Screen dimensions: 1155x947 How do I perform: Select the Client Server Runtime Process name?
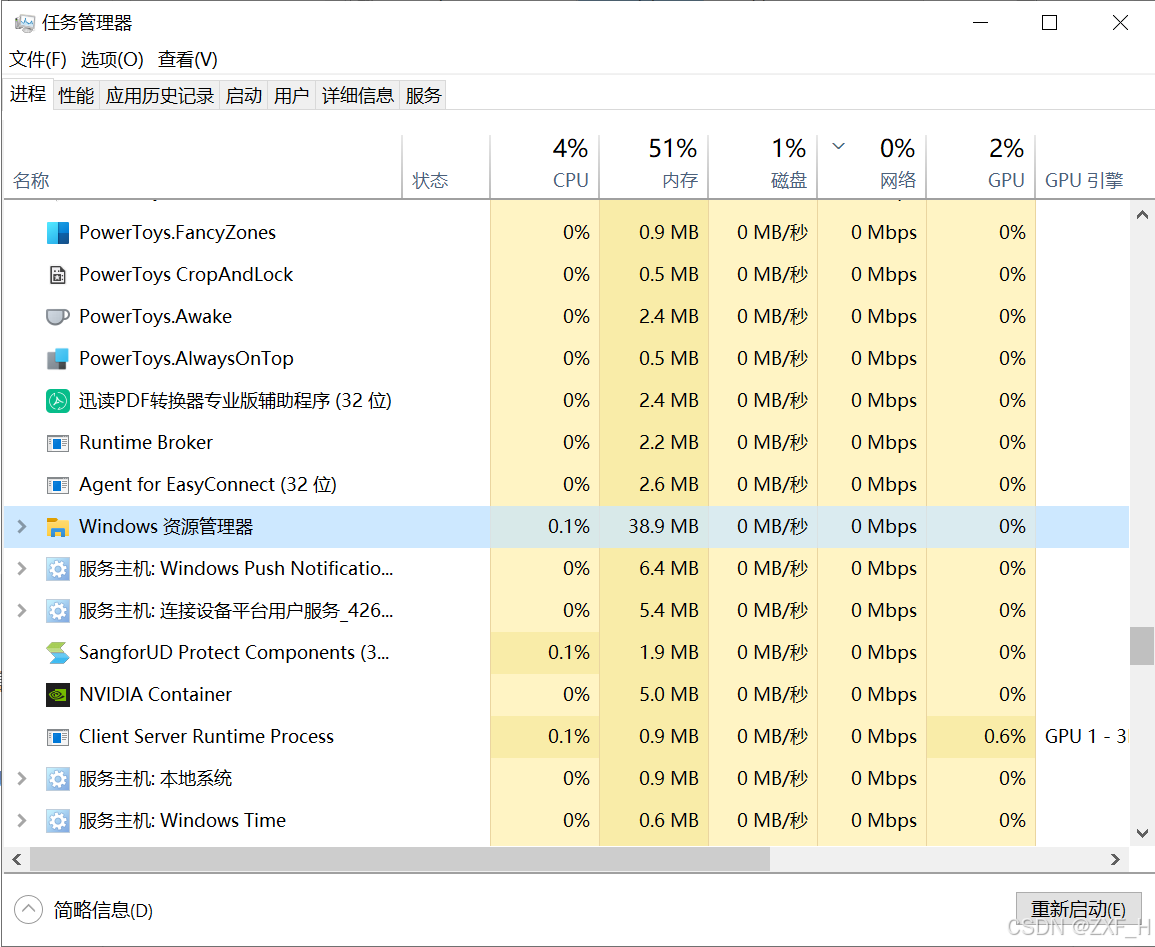(206, 736)
